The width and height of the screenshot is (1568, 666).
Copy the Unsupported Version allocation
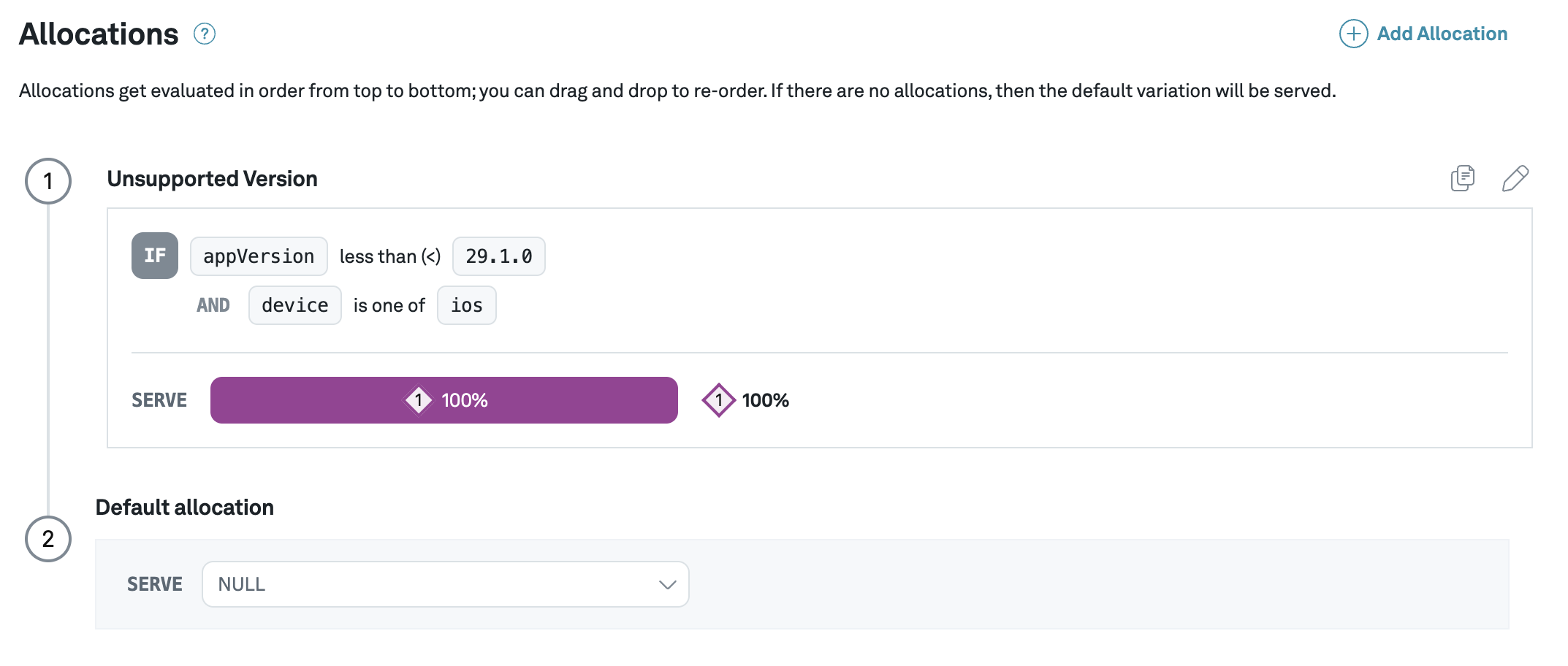[1462, 178]
